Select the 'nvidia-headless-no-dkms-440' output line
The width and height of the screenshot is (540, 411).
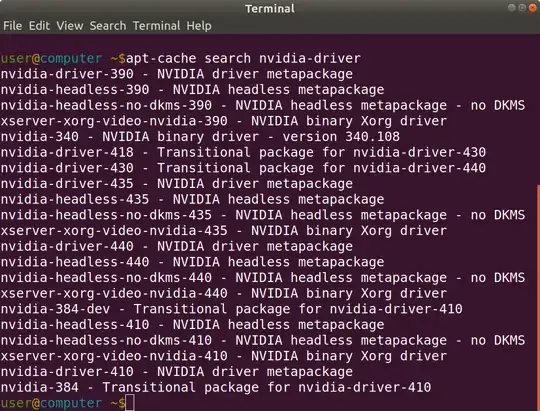[263, 278]
